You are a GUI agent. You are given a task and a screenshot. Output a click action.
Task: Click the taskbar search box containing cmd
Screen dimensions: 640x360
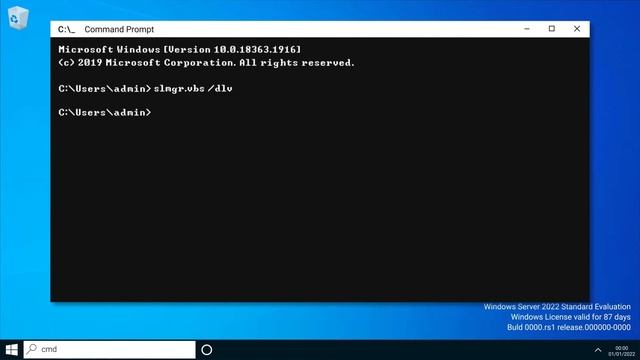109,350
